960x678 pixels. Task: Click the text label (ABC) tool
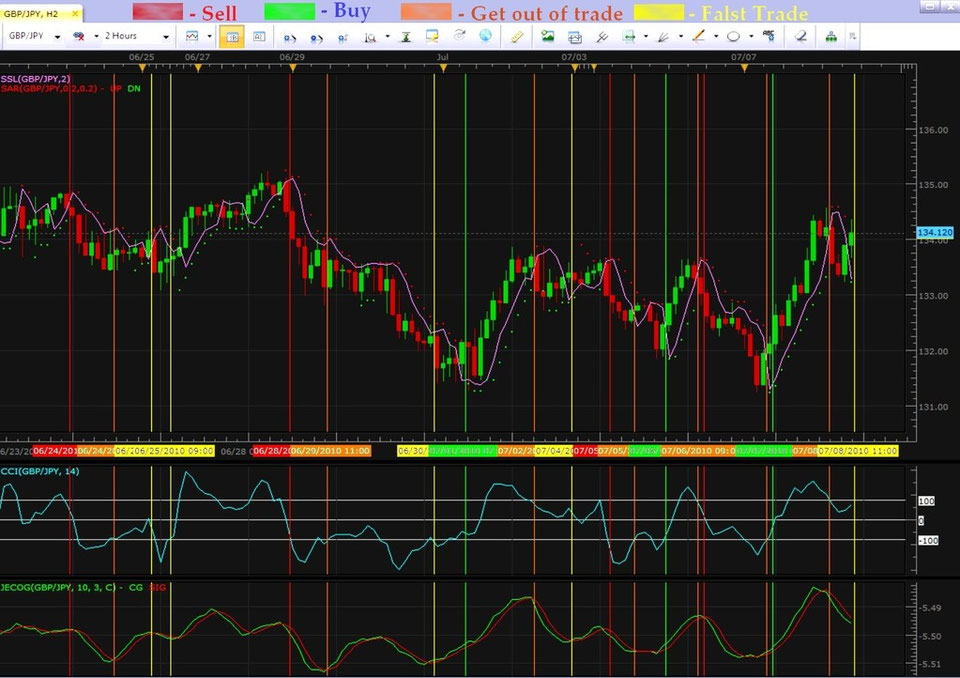[x=768, y=37]
